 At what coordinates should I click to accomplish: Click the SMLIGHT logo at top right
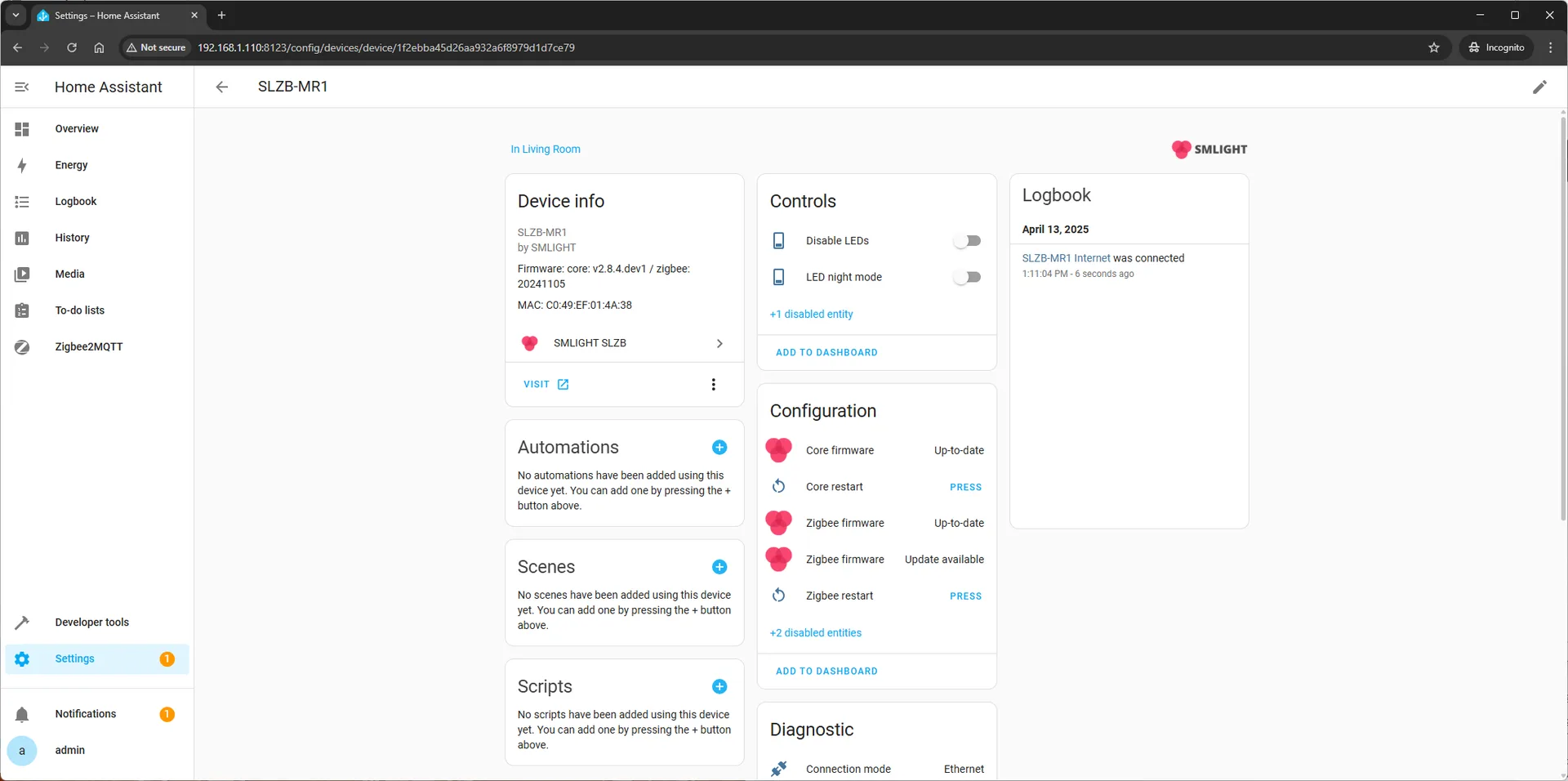[x=1209, y=149]
